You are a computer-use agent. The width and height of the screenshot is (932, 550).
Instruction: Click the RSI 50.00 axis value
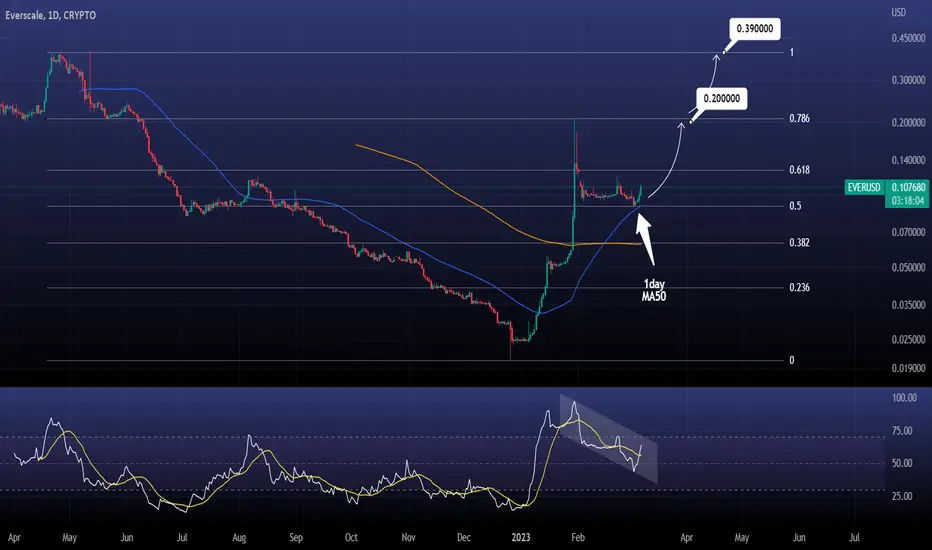[x=902, y=463]
